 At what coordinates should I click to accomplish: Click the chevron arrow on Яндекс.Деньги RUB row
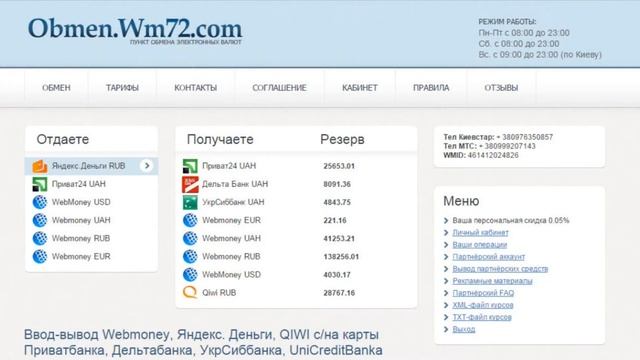[147, 166]
